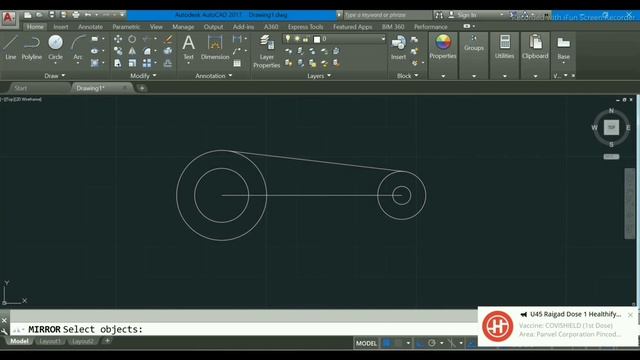Open the layer selection dropdown

click(x=383, y=39)
